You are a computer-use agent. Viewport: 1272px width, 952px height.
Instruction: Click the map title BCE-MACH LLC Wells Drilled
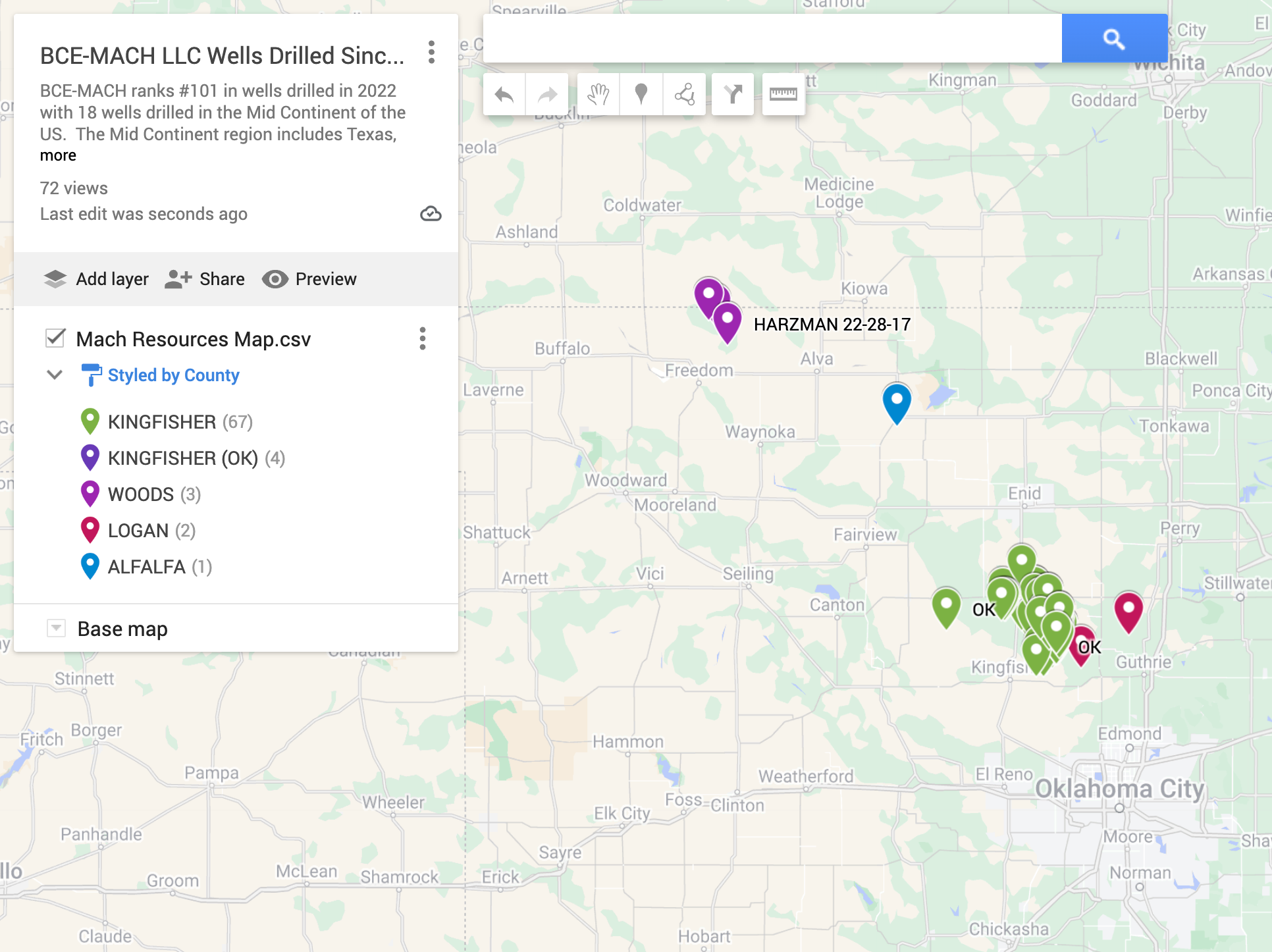(x=223, y=56)
